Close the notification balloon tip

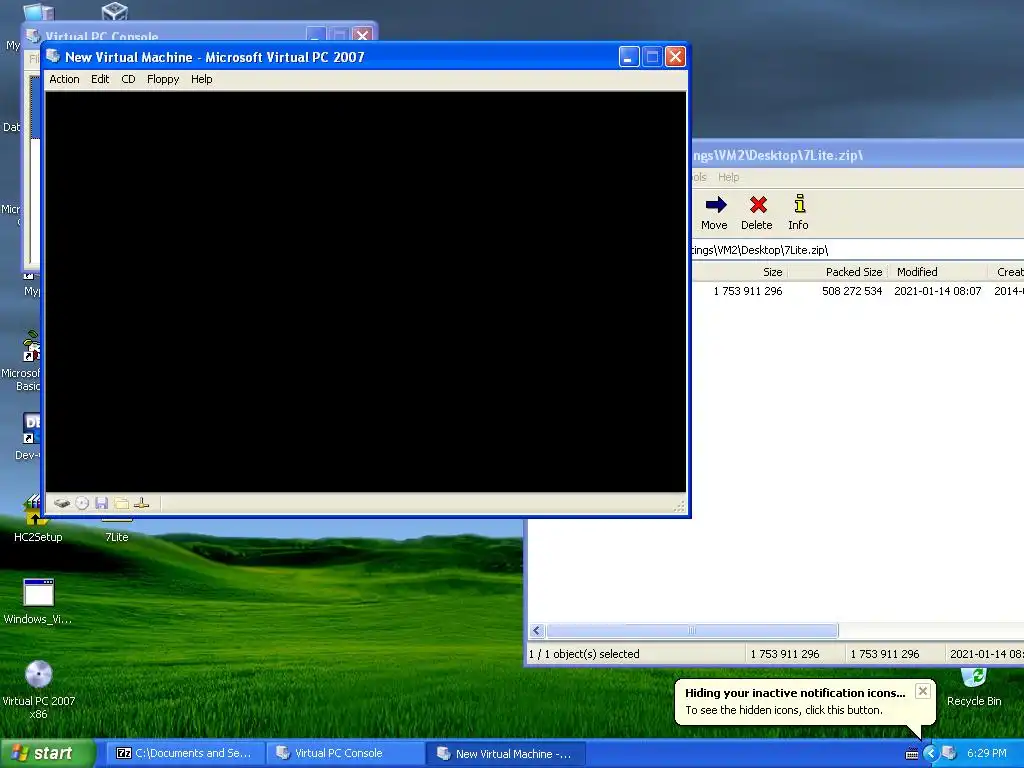click(x=922, y=691)
